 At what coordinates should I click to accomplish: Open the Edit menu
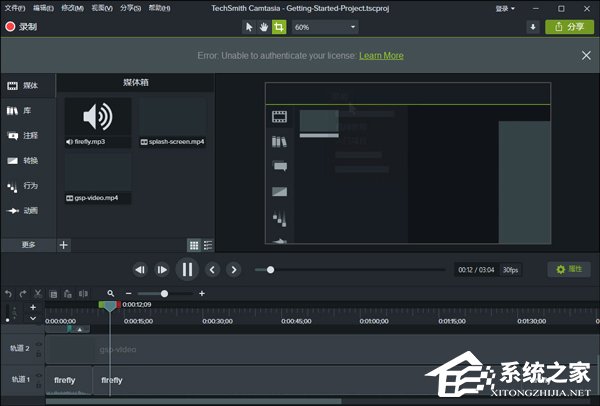[43, 8]
